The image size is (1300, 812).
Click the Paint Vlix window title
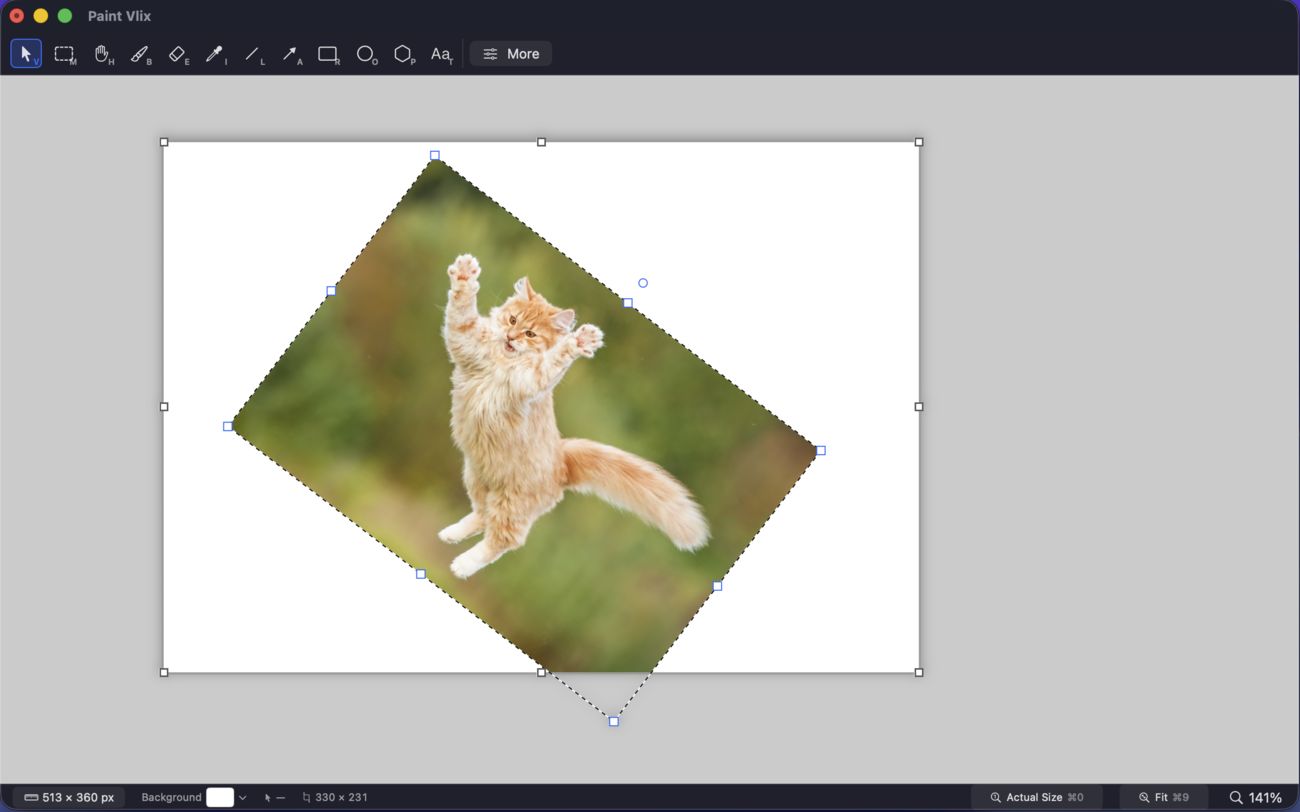pos(120,16)
